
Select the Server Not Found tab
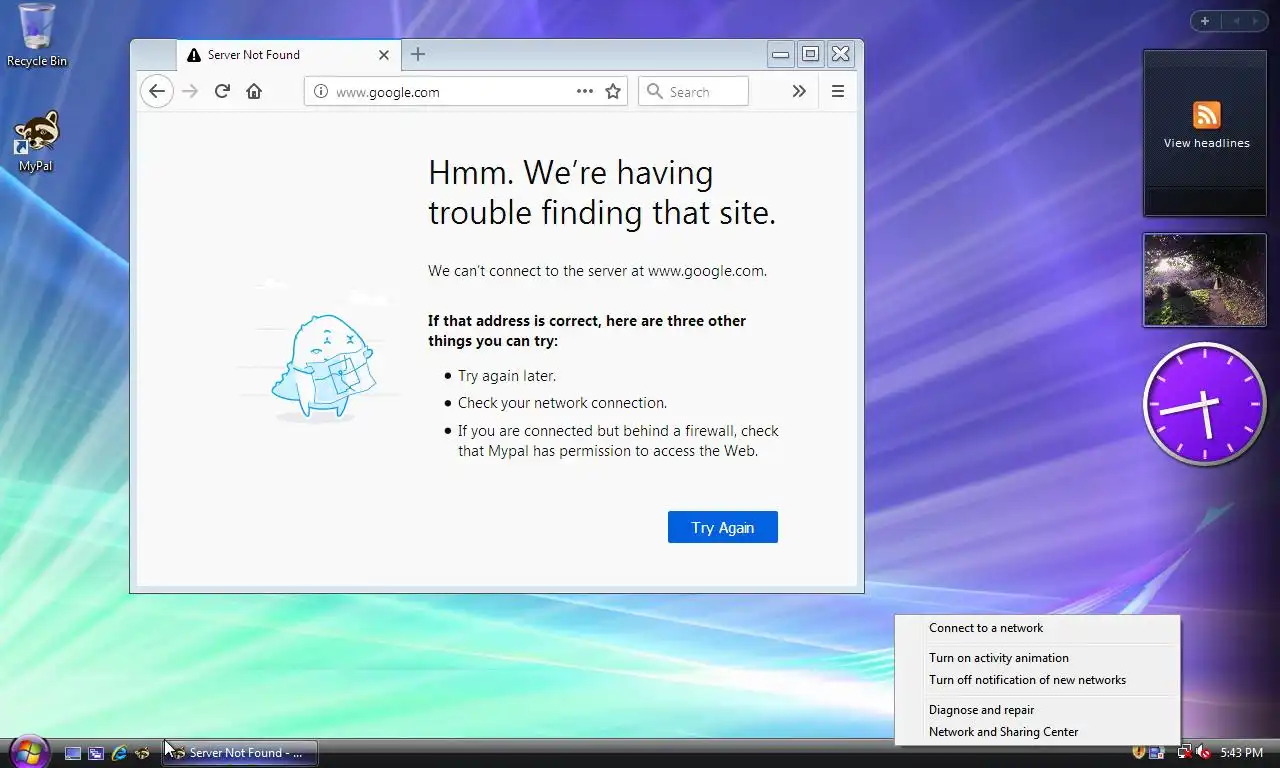tap(288, 55)
